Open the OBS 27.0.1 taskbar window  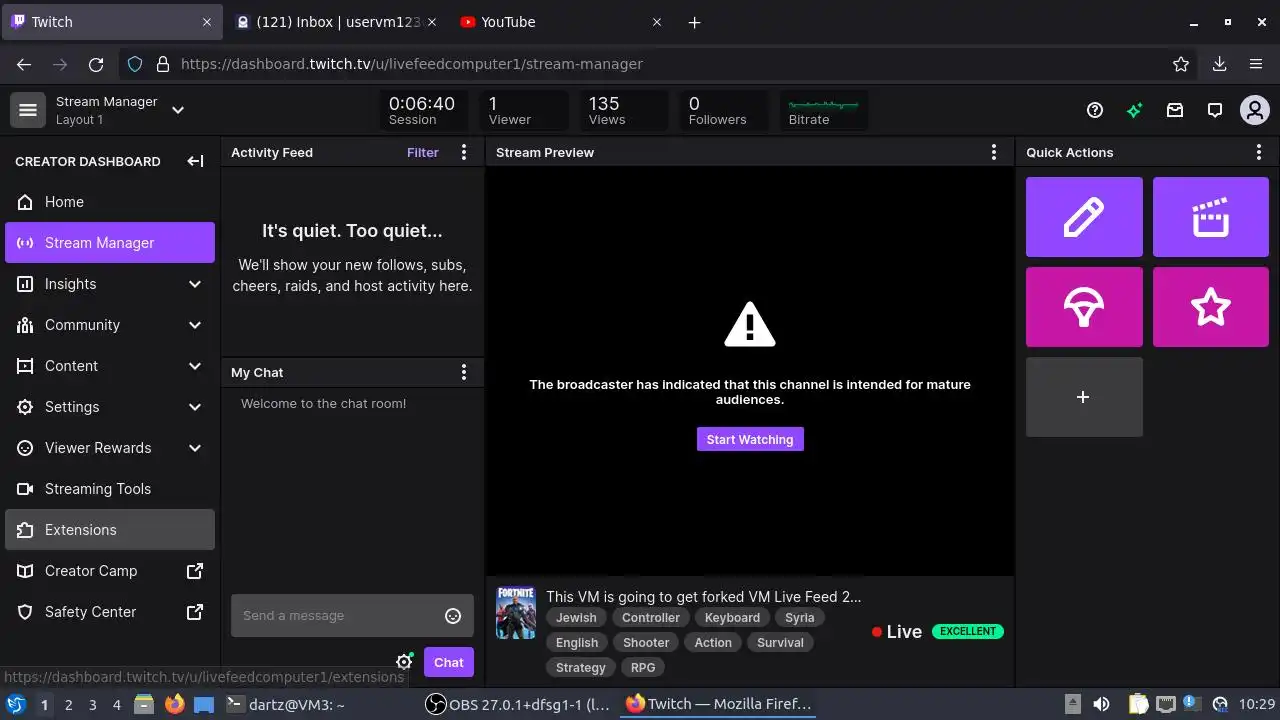click(518, 705)
